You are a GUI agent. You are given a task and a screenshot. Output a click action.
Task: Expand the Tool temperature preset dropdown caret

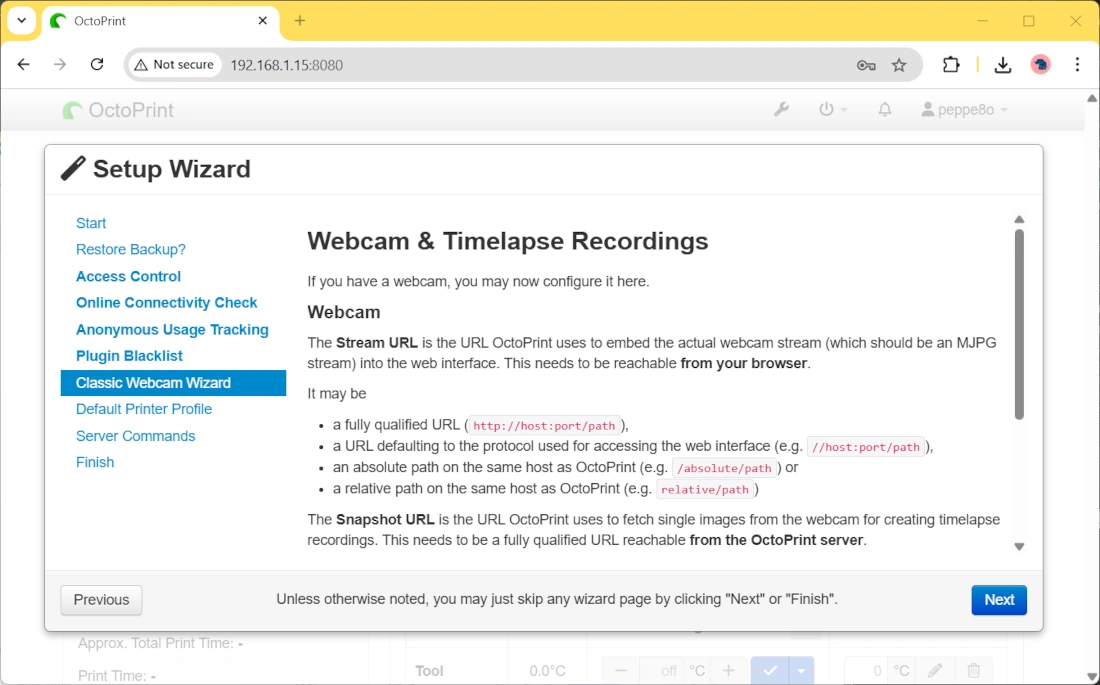click(x=801, y=671)
